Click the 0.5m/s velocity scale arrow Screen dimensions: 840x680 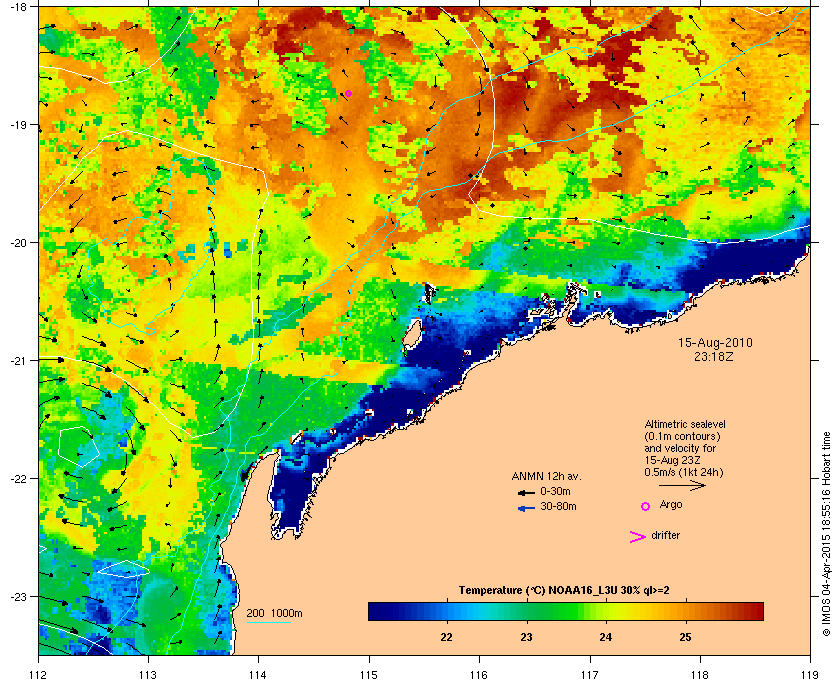click(x=682, y=486)
